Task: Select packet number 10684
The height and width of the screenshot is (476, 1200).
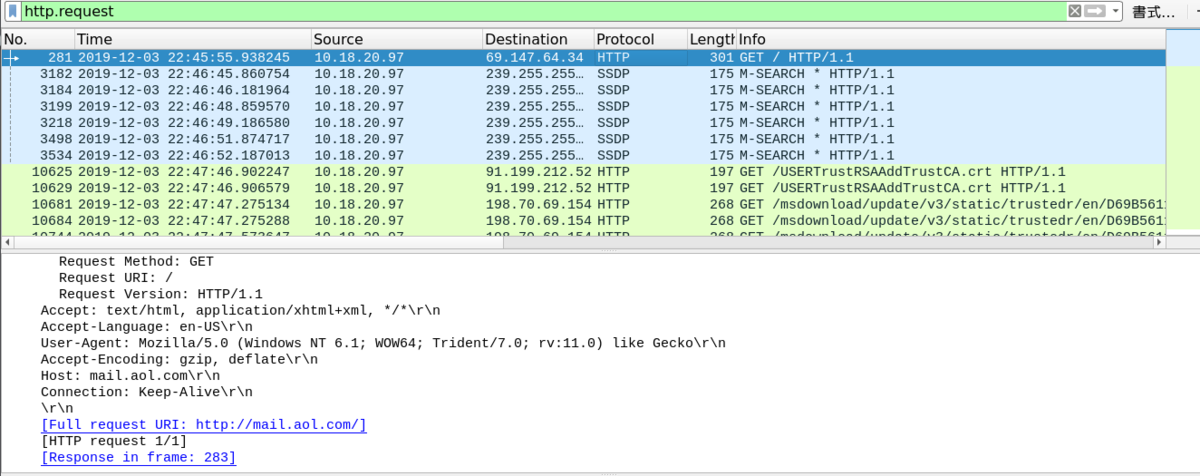Action: (583, 219)
